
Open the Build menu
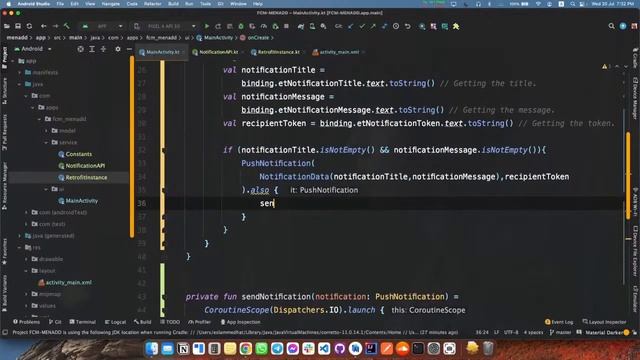pyautogui.click(x=173, y=4)
